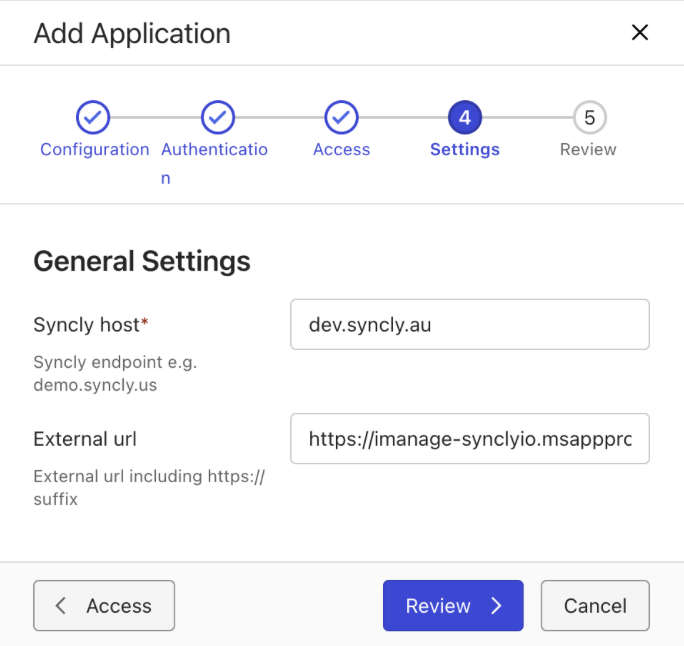
Task: Click the 'External url' field label
Action: click(85, 439)
